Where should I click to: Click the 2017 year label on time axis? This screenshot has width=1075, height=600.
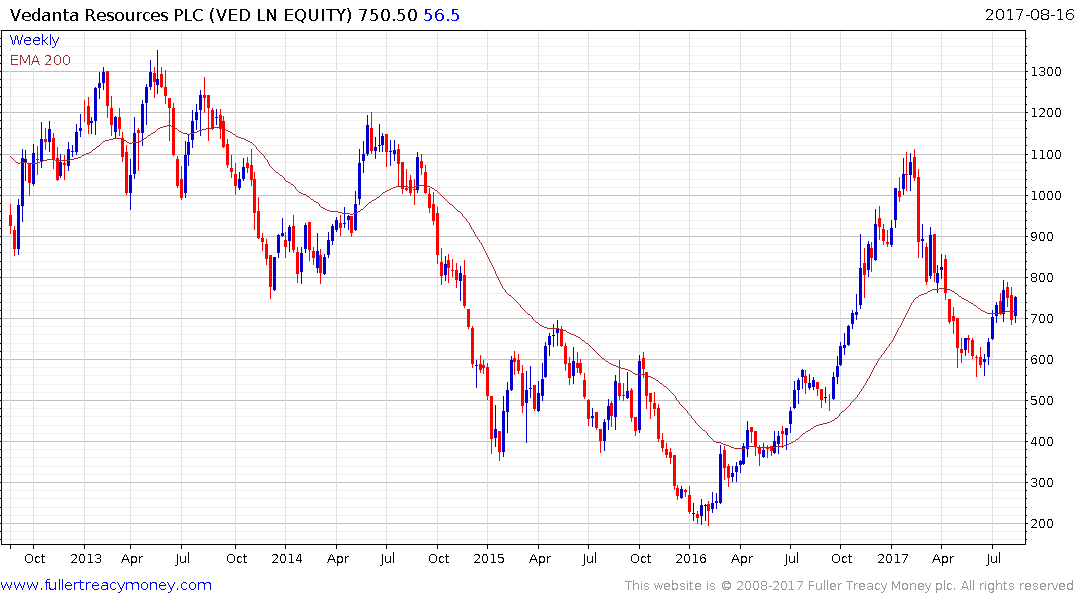click(x=893, y=558)
